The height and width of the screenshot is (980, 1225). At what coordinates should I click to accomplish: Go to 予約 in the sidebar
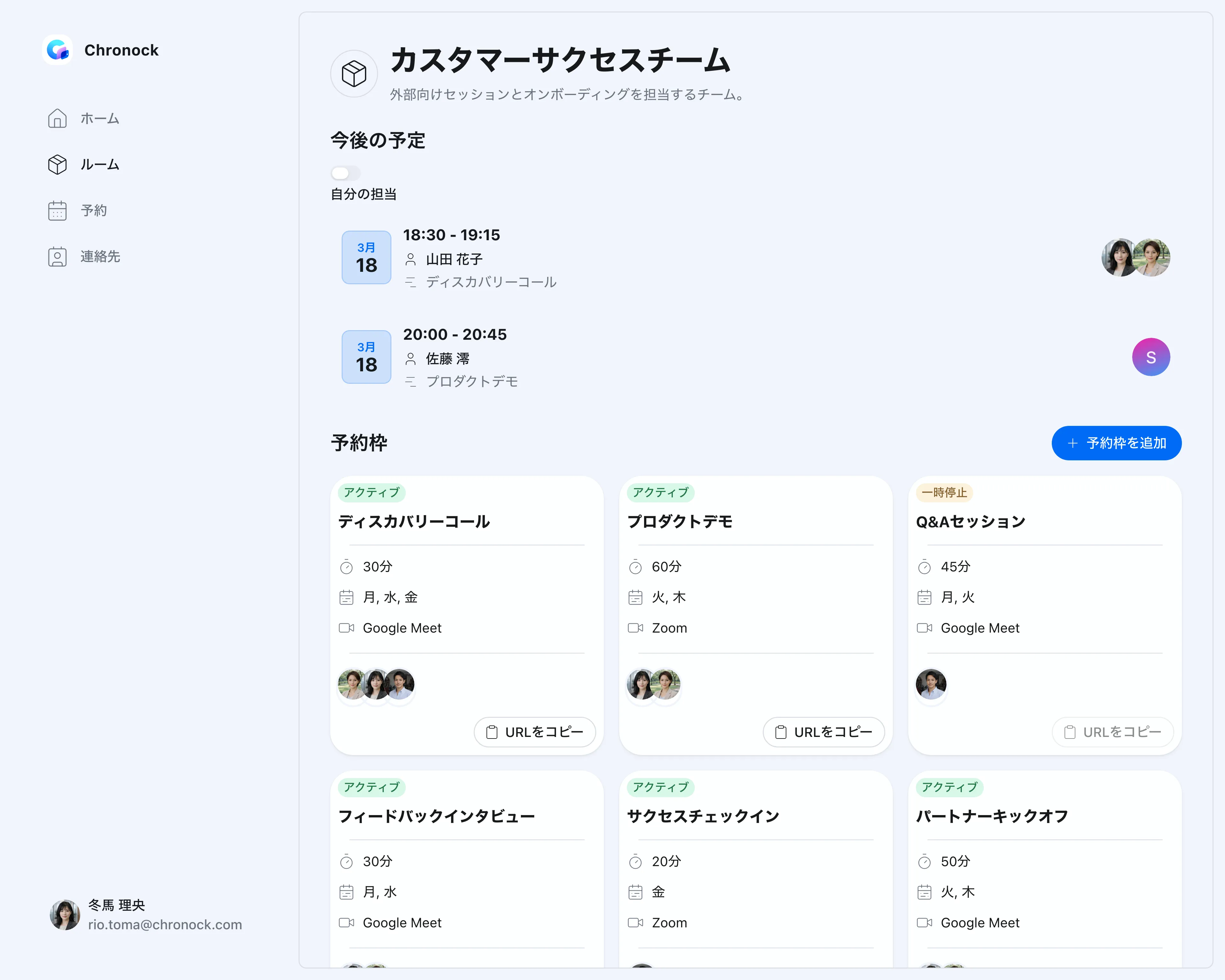click(x=77, y=211)
